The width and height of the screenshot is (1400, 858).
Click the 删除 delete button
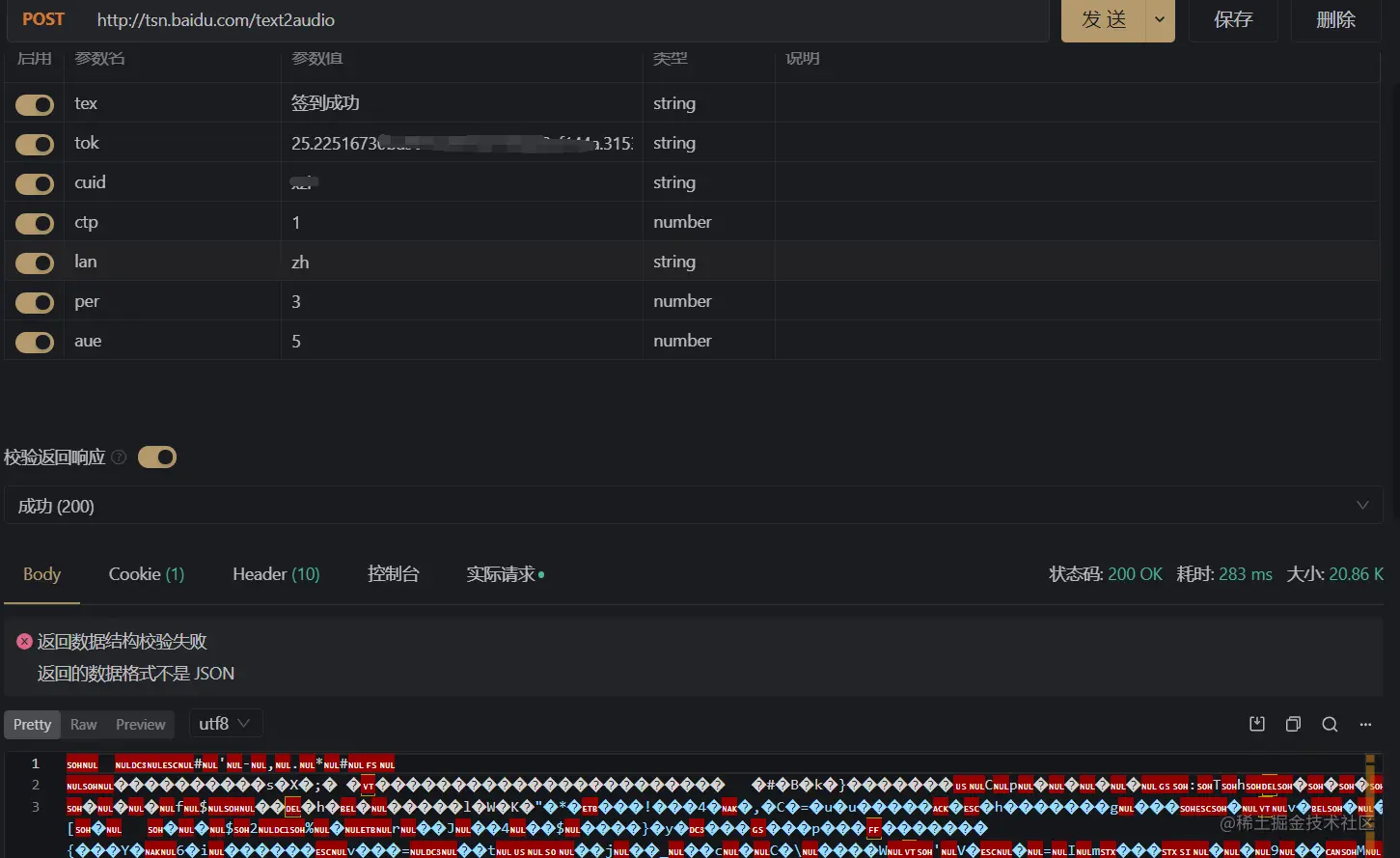pos(1336,19)
